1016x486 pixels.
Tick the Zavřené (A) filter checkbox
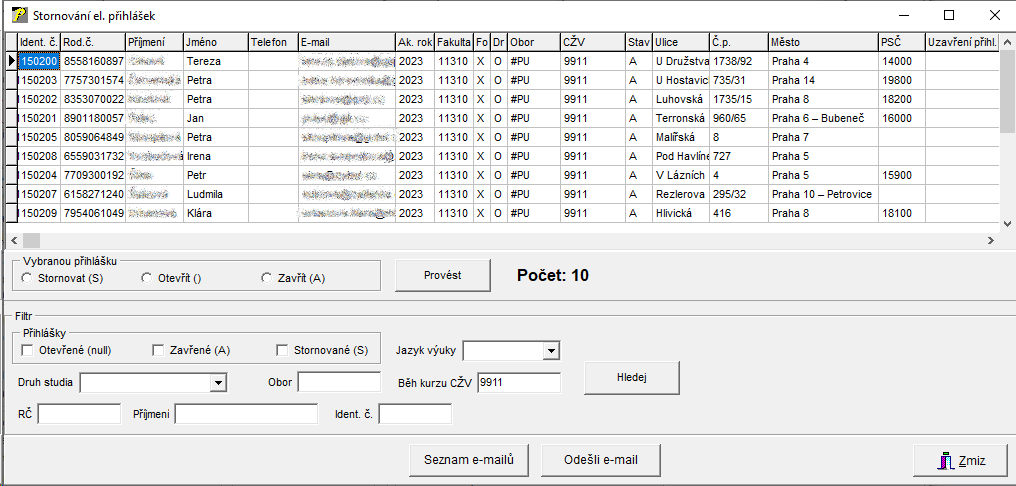click(158, 350)
